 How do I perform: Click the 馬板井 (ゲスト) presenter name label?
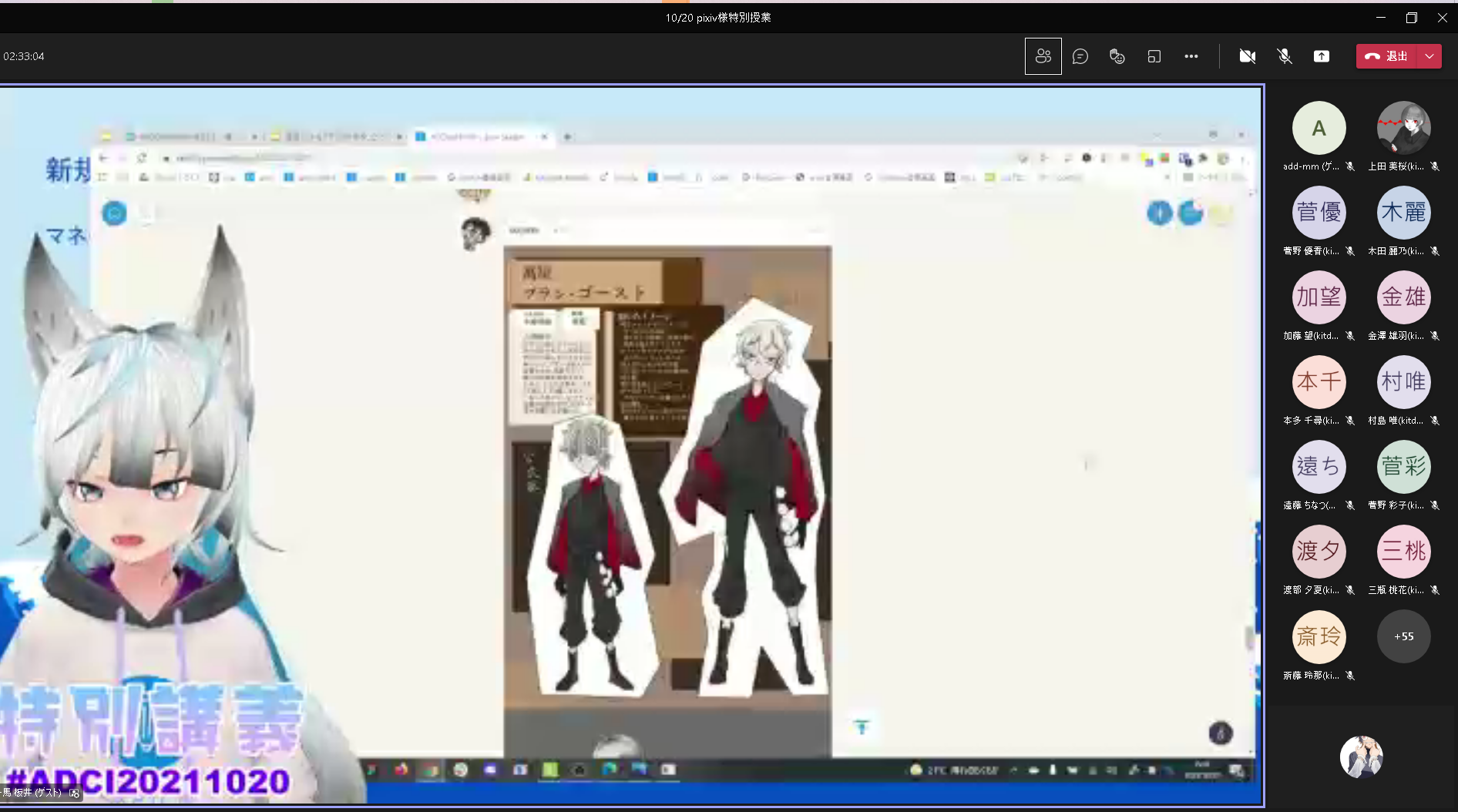(x=32, y=793)
